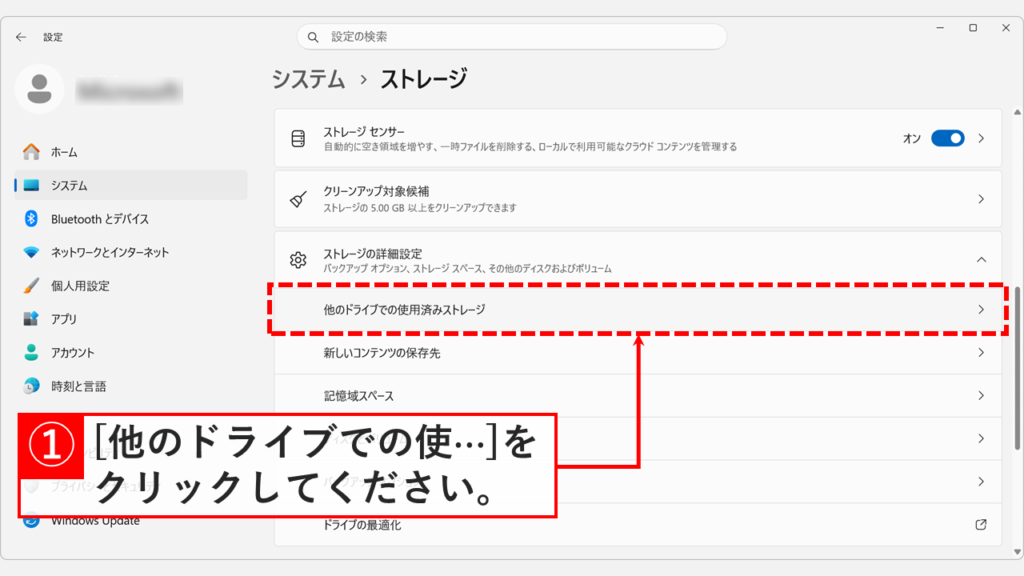Click the 個人用設定 paintbrush icon
Viewport: 1024px width, 576px height.
(x=31, y=285)
